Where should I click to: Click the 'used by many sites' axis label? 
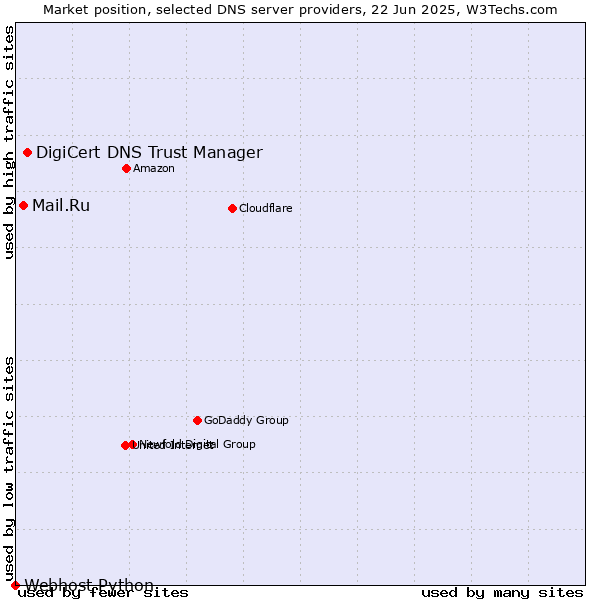coord(502,593)
